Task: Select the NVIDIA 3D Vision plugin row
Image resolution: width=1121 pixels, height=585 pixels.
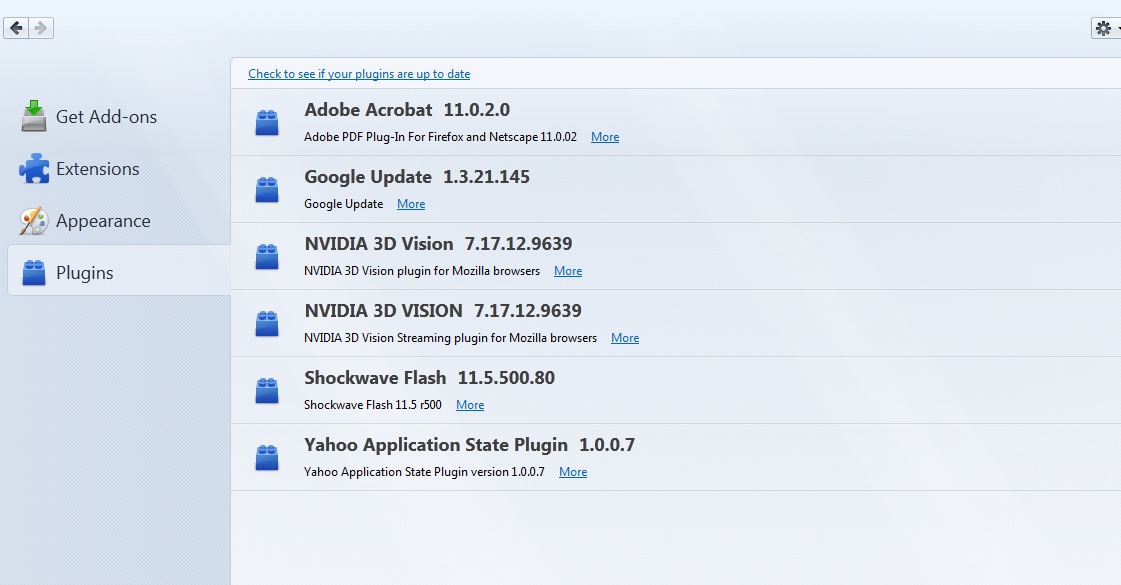Action: tap(676, 256)
